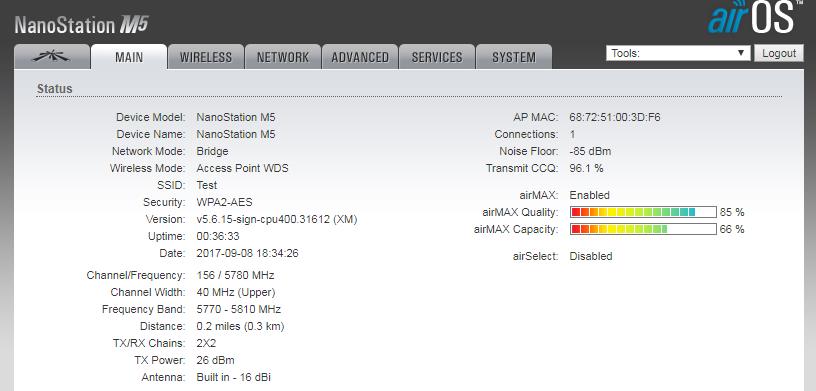Click the Status section heading
This screenshot has height=391, width=816.
click(x=55, y=89)
